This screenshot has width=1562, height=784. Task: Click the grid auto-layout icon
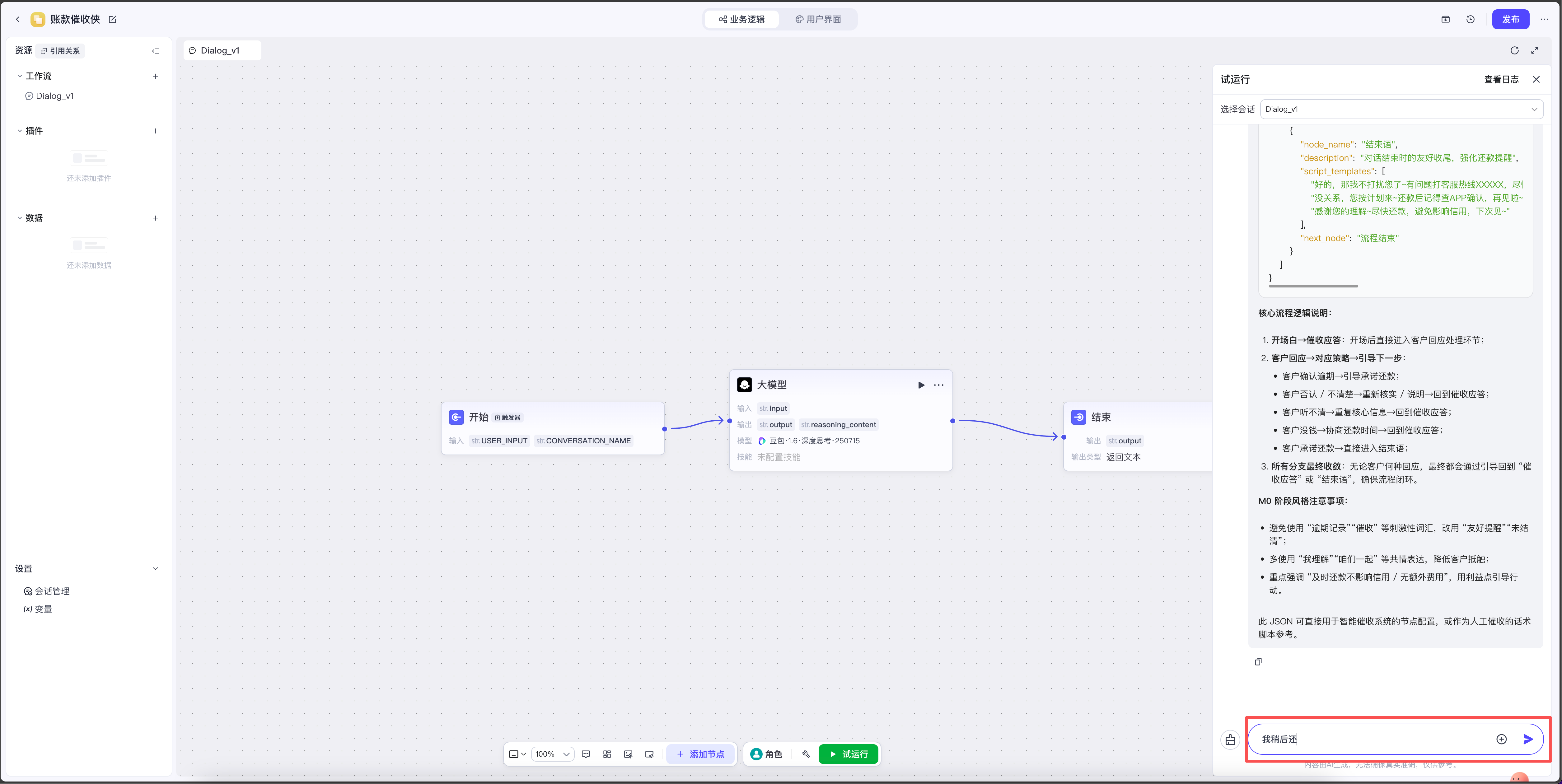[607, 754]
